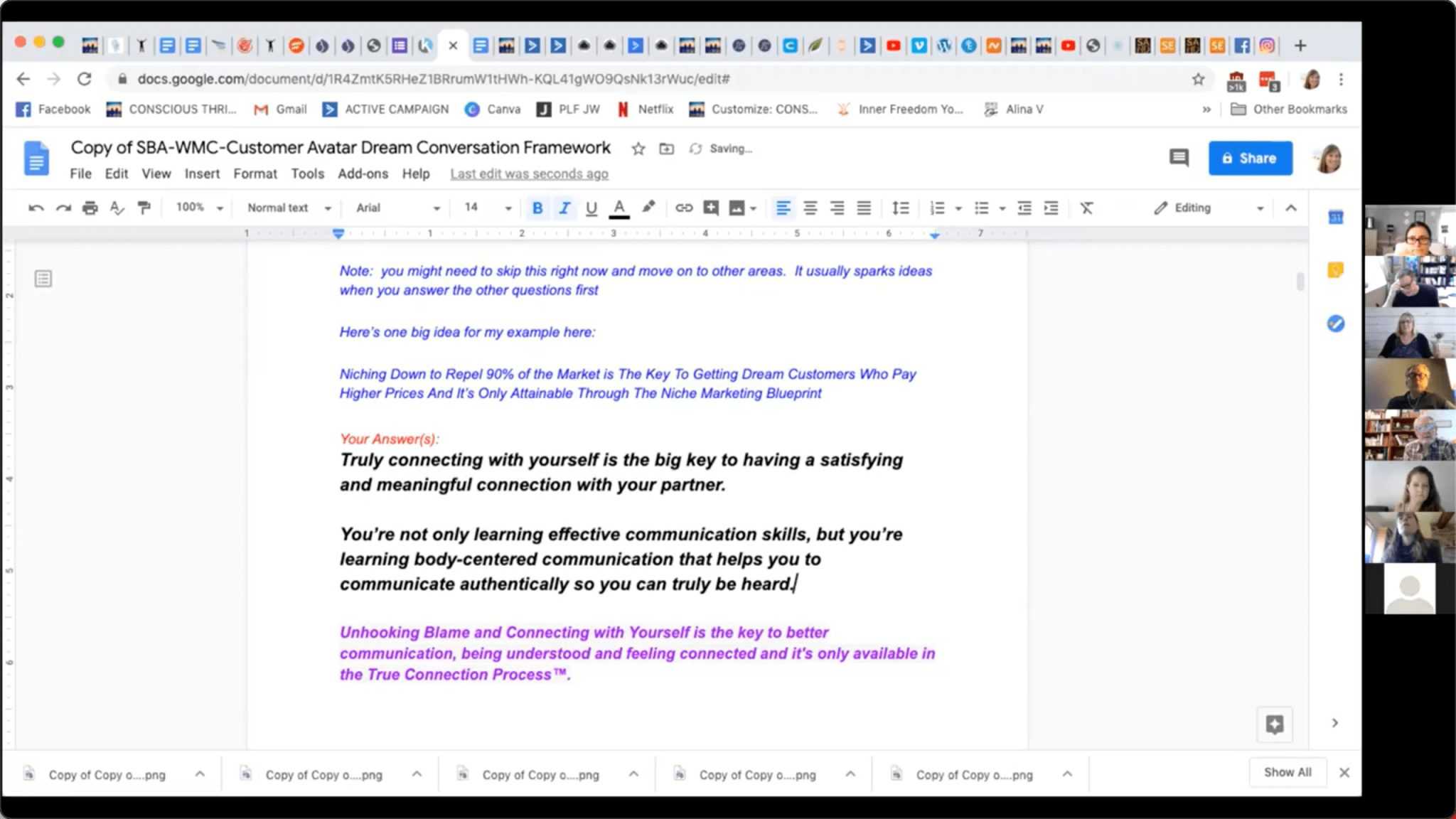1456x819 pixels.
Task: Open the Add-ons menu
Action: (x=363, y=173)
